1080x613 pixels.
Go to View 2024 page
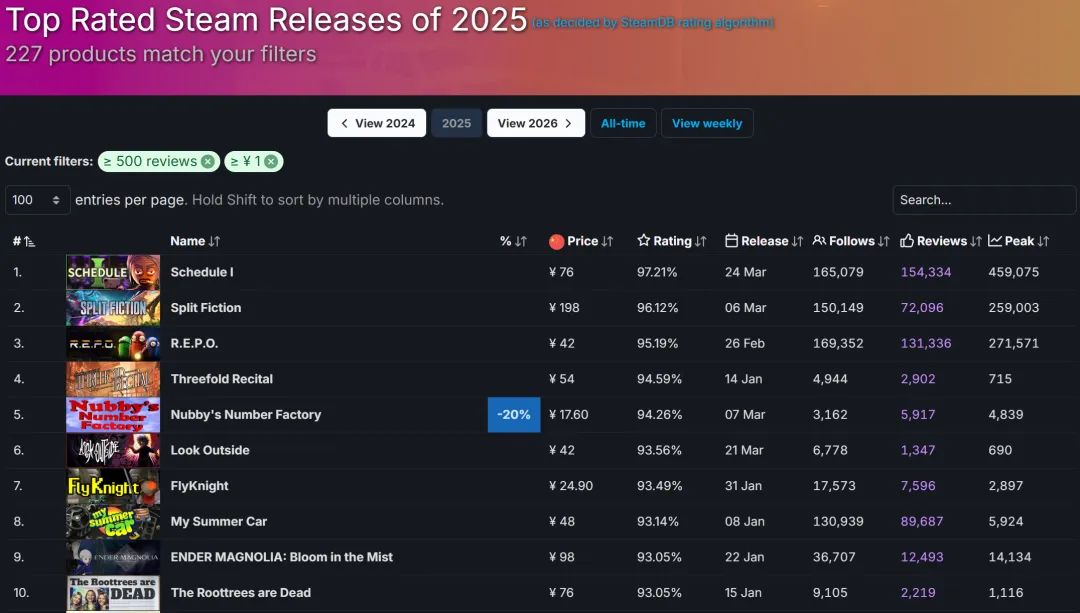(377, 123)
